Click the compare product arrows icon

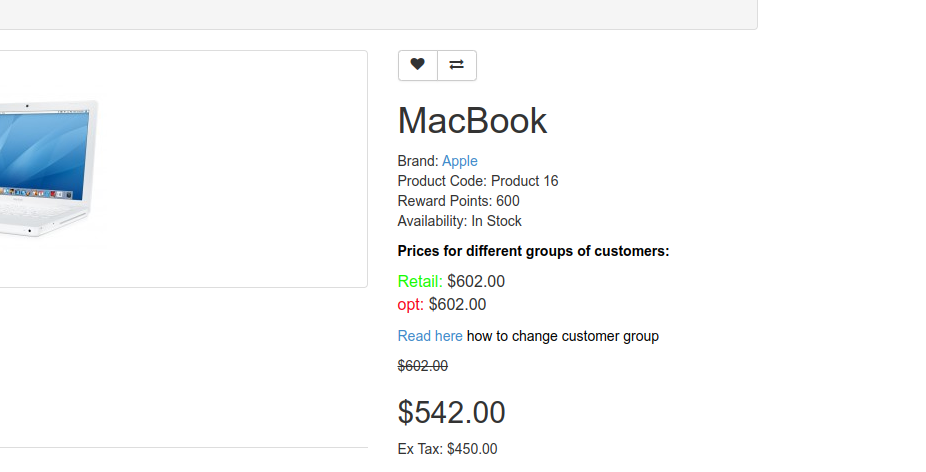click(457, 65)
